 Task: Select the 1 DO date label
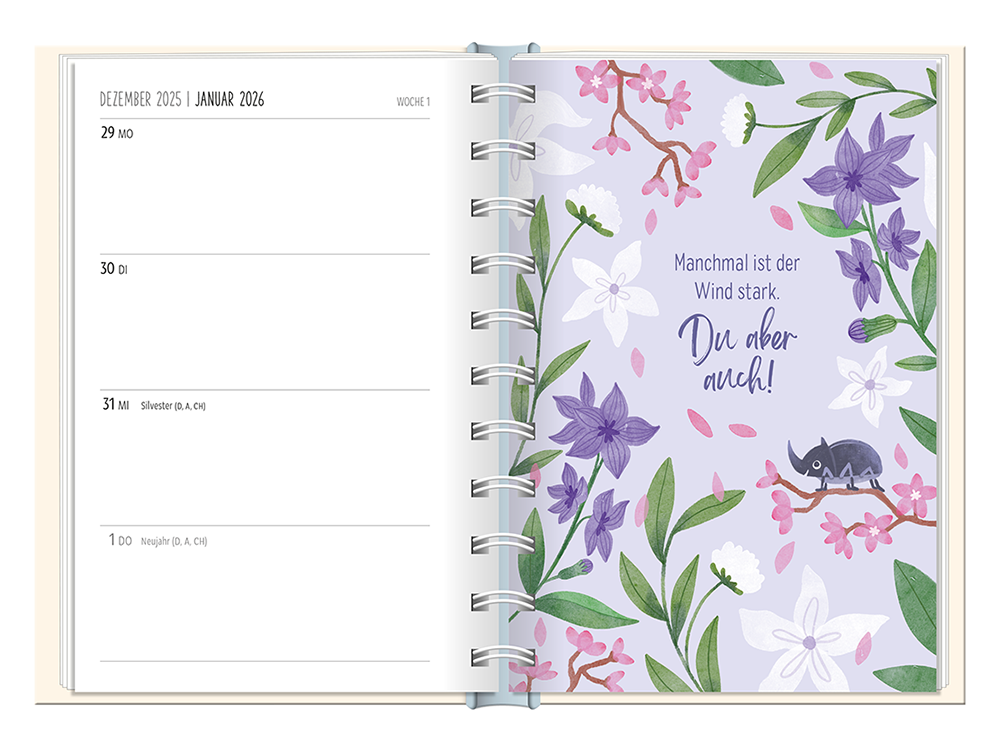119,541
